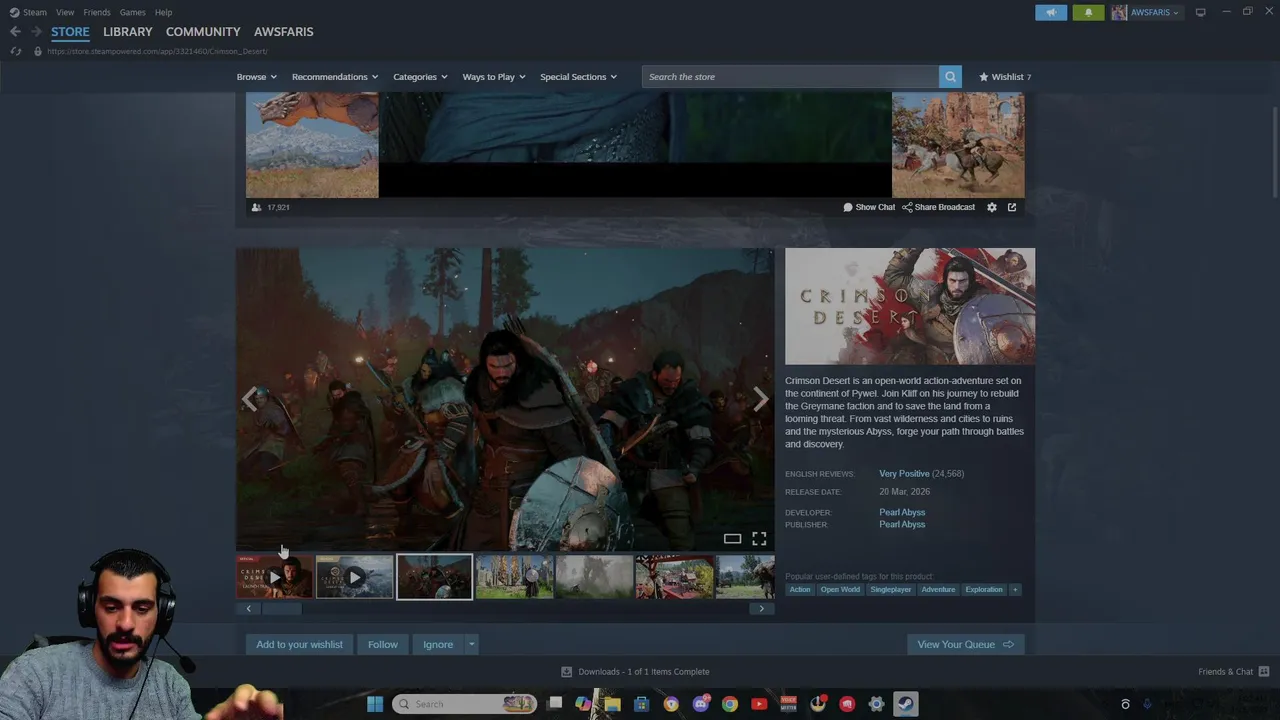Open the View menu
1280x720 pixels.
65,12
